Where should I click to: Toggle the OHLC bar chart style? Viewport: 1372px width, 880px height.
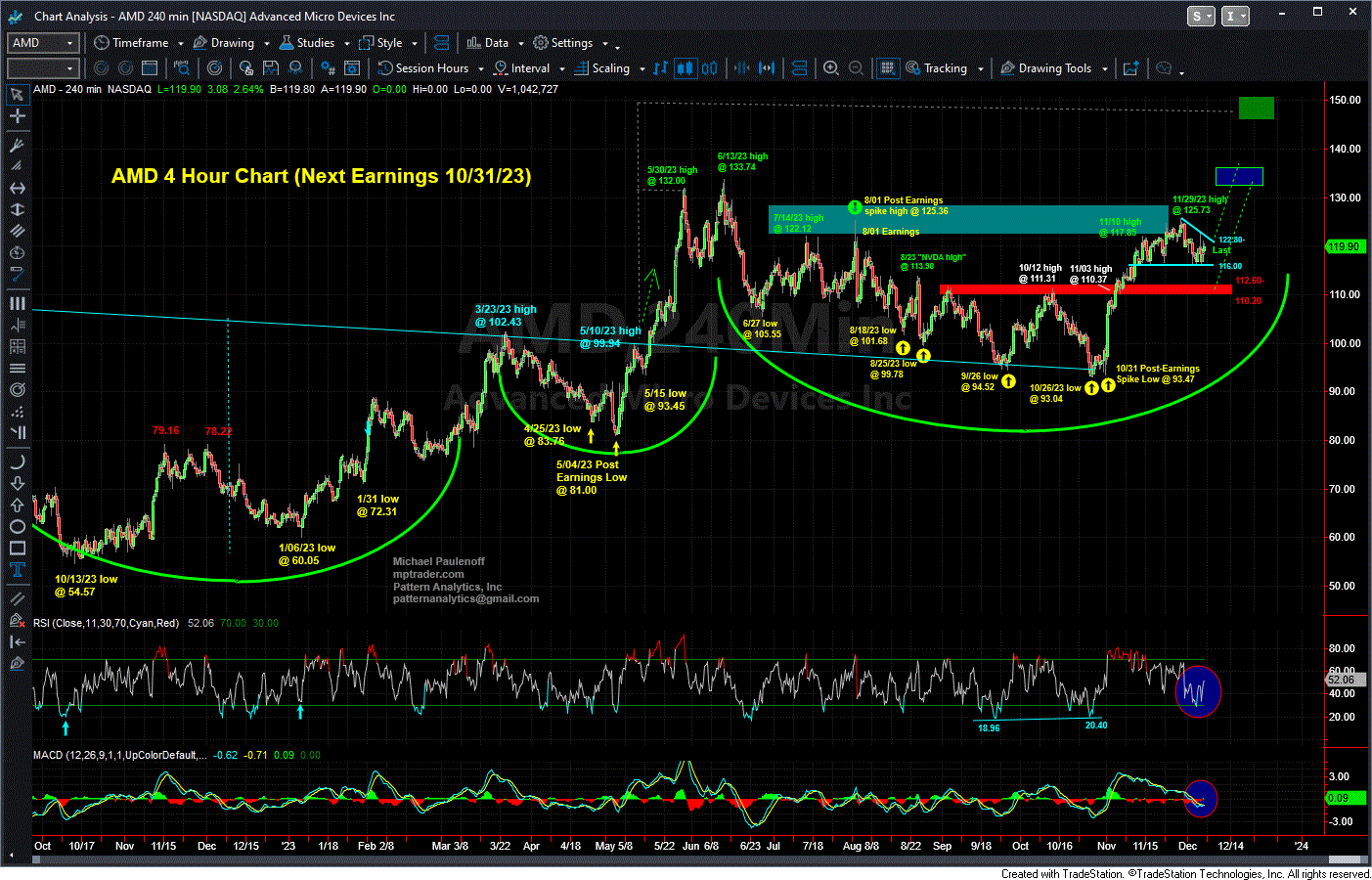click(661, 68)
